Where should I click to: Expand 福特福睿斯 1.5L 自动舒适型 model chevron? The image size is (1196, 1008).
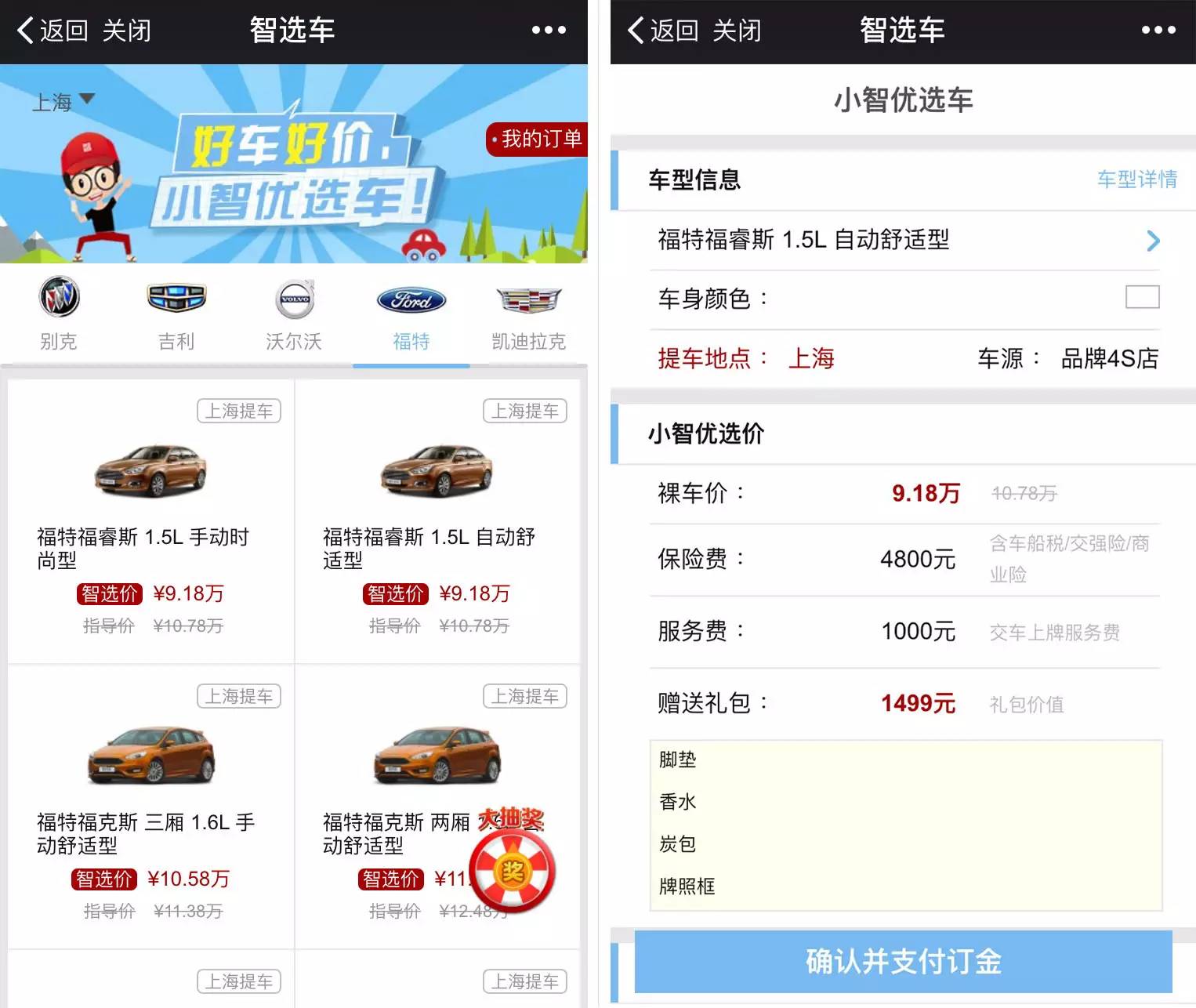[1153, 241]
